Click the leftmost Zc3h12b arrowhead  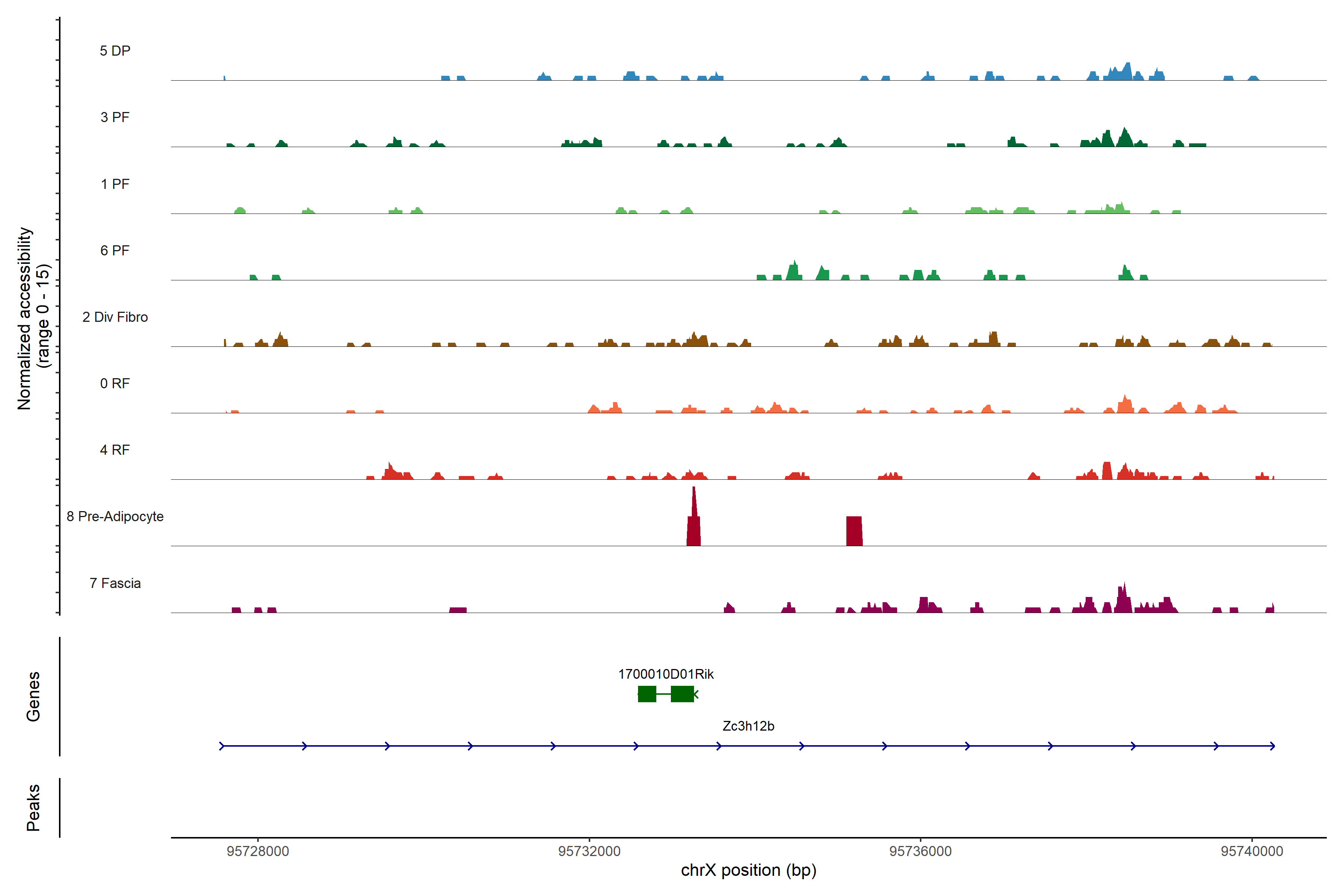point(222,746)
